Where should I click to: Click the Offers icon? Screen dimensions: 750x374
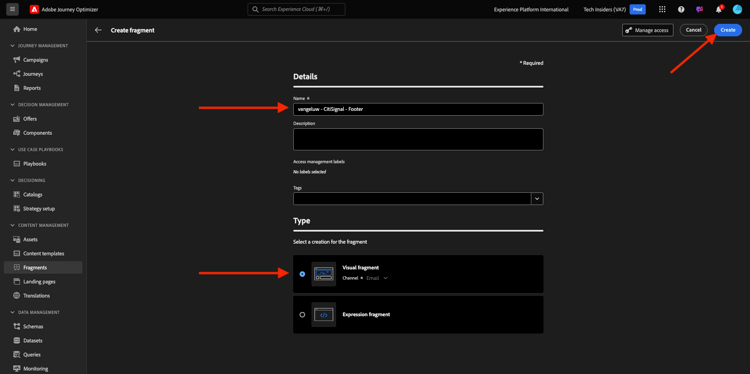tap(17, 119)
